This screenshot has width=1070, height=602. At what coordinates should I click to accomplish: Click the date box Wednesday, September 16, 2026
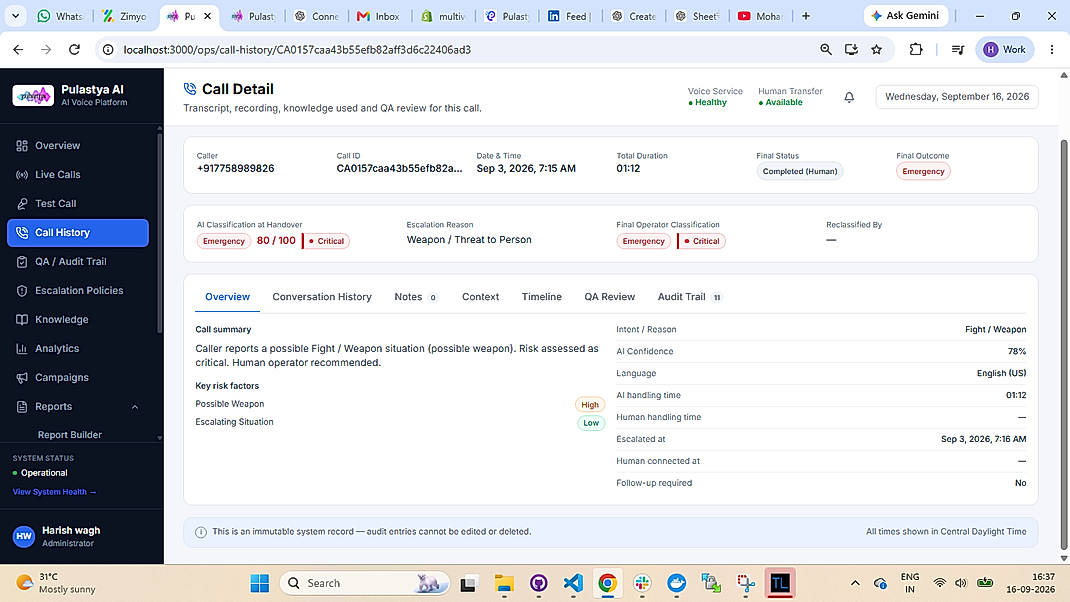[957, 97]
